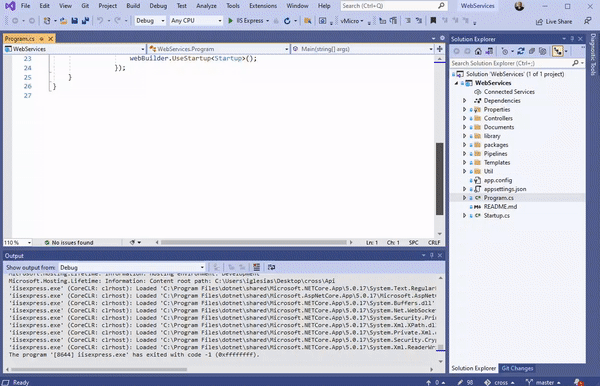Switch to the Git Changes tab

coord(517,368)
